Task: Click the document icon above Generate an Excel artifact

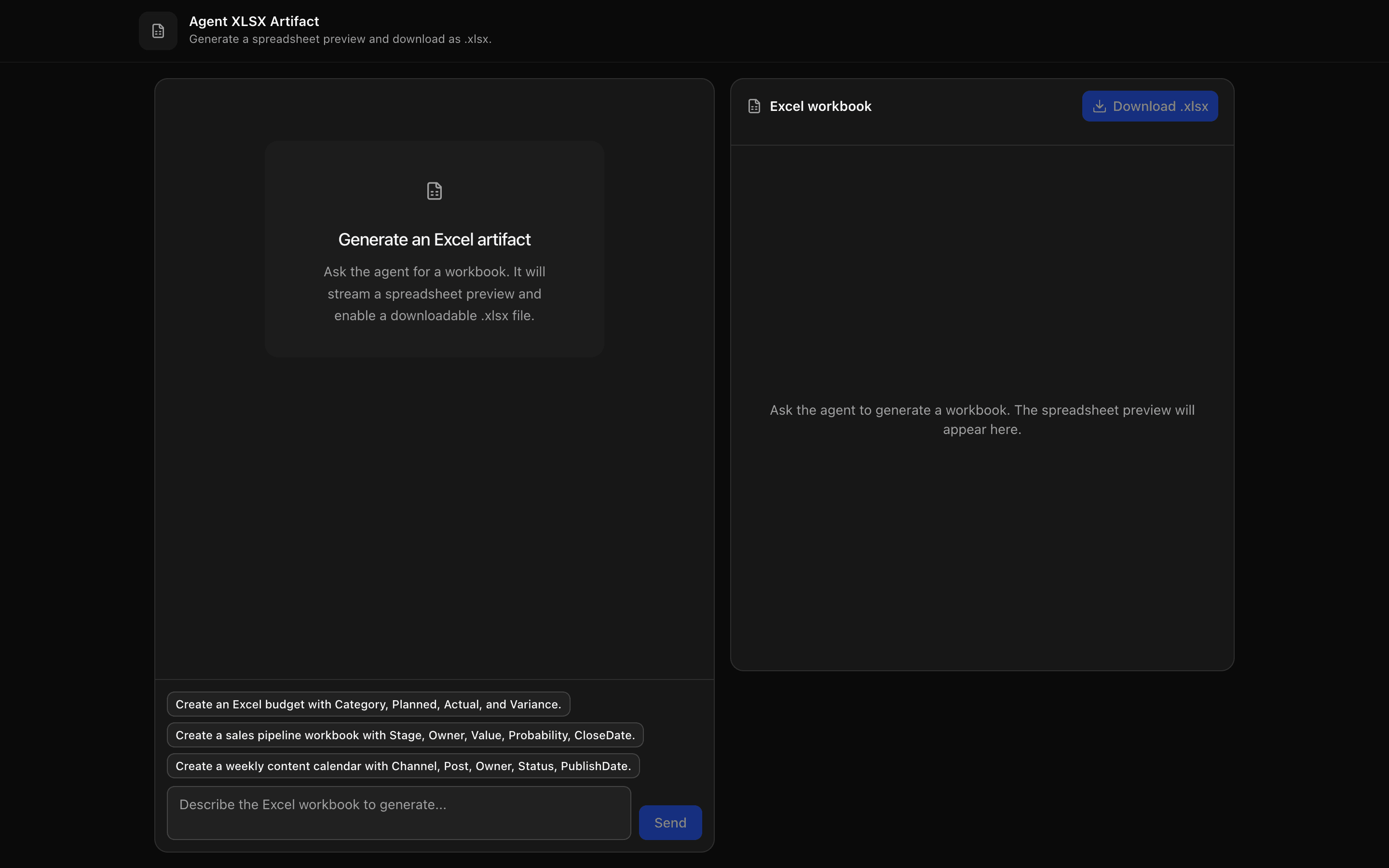Action: [435, 190]
